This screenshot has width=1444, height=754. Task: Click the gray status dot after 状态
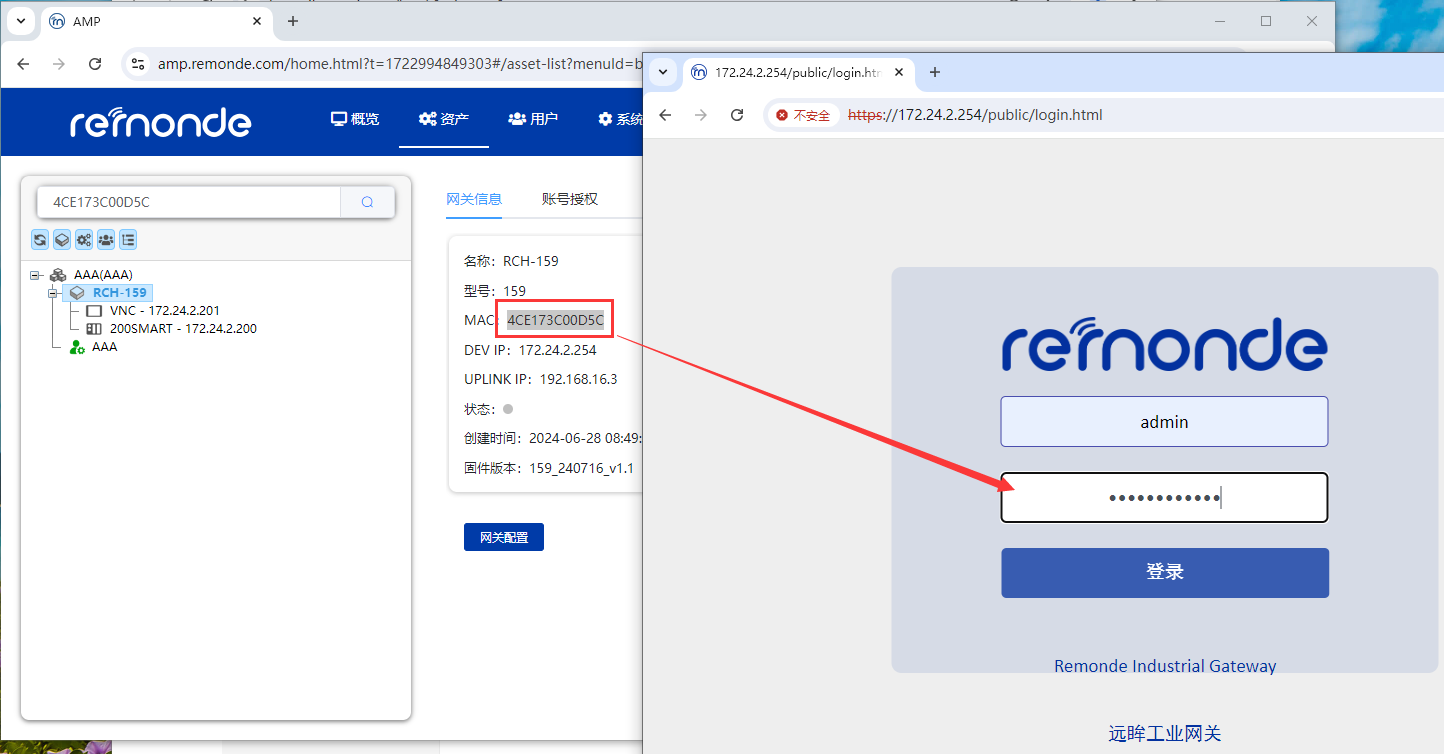coord(508,409)
